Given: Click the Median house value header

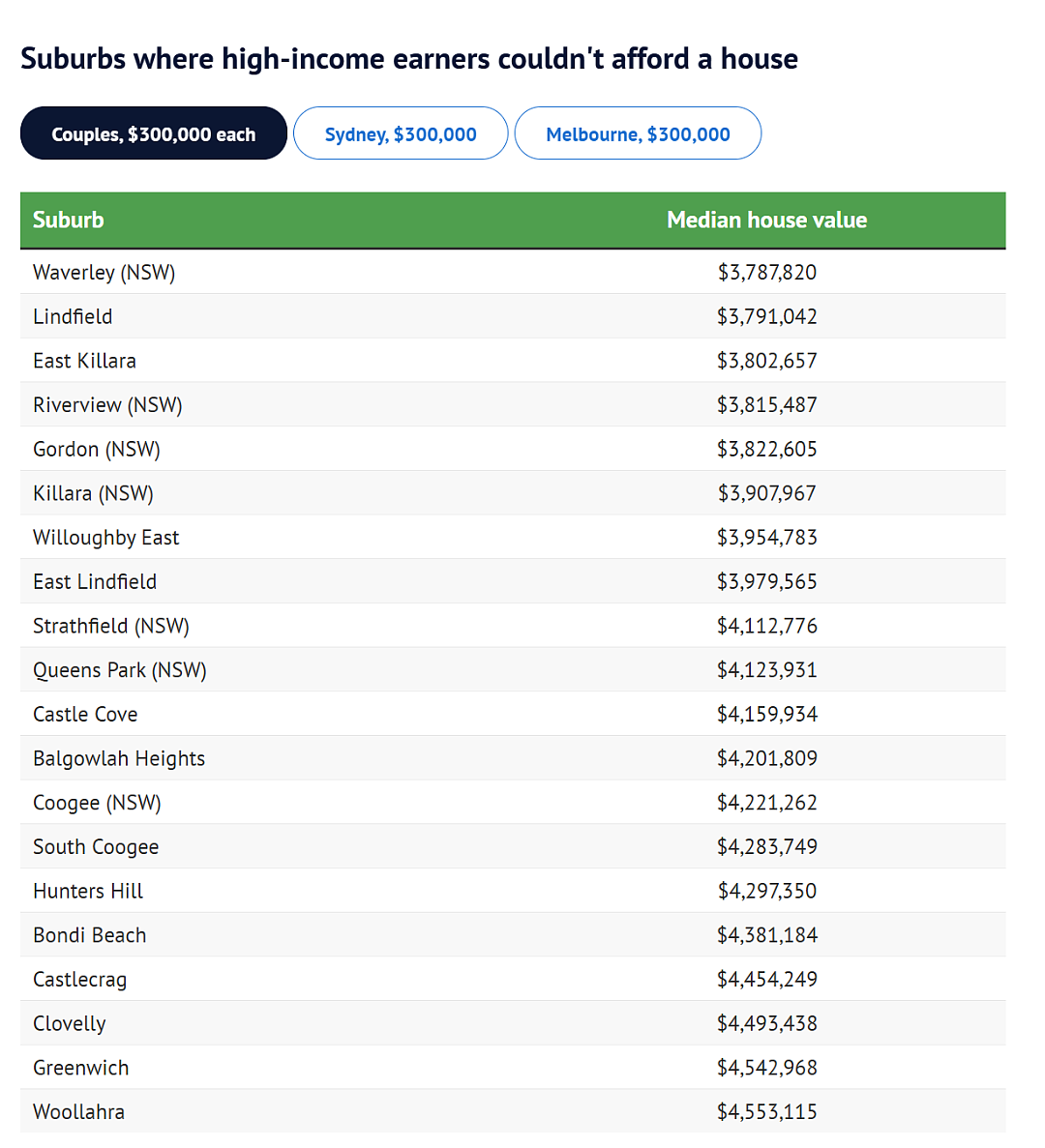Looking at the screenshot, I should (x=766, y=220).
